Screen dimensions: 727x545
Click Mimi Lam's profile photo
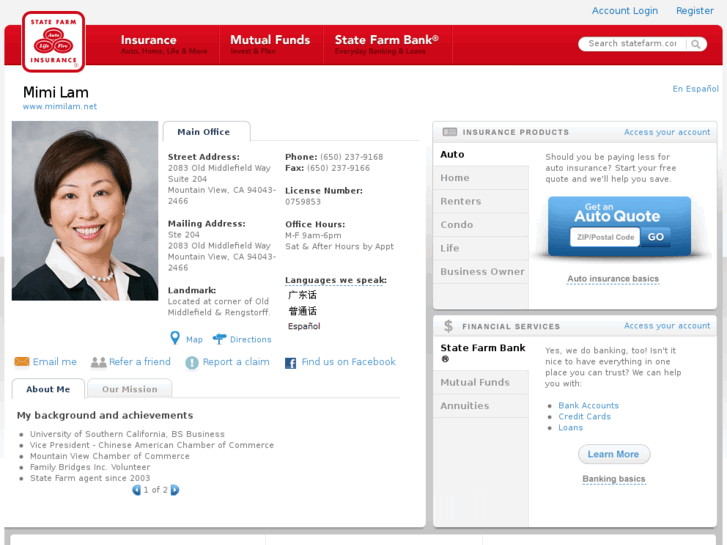(85, 211)
